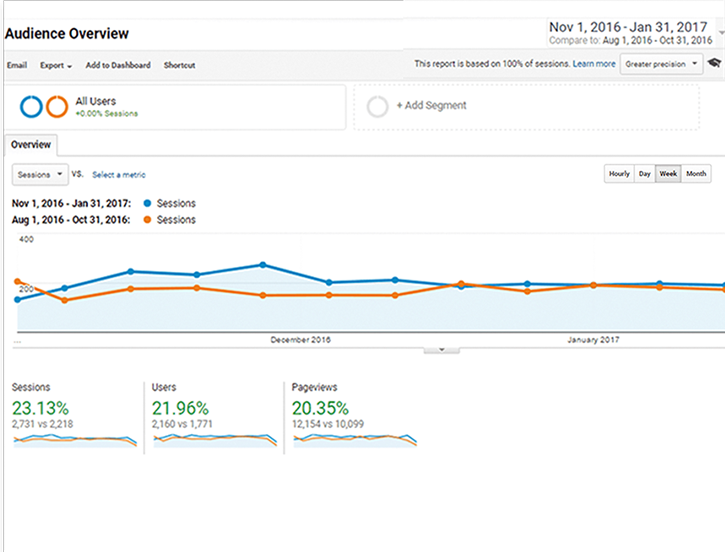
Task: Click + Add Segment
Action: [x=431, y=105]
